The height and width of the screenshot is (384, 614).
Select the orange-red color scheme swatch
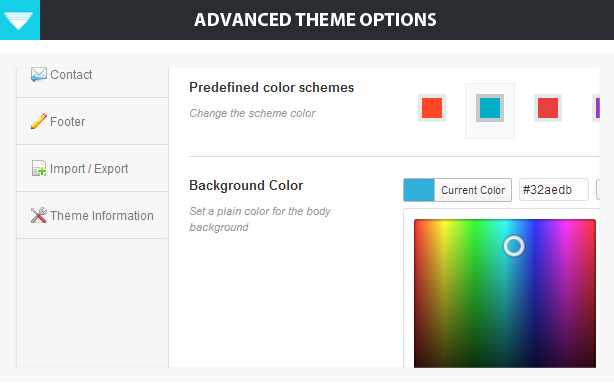432,108
